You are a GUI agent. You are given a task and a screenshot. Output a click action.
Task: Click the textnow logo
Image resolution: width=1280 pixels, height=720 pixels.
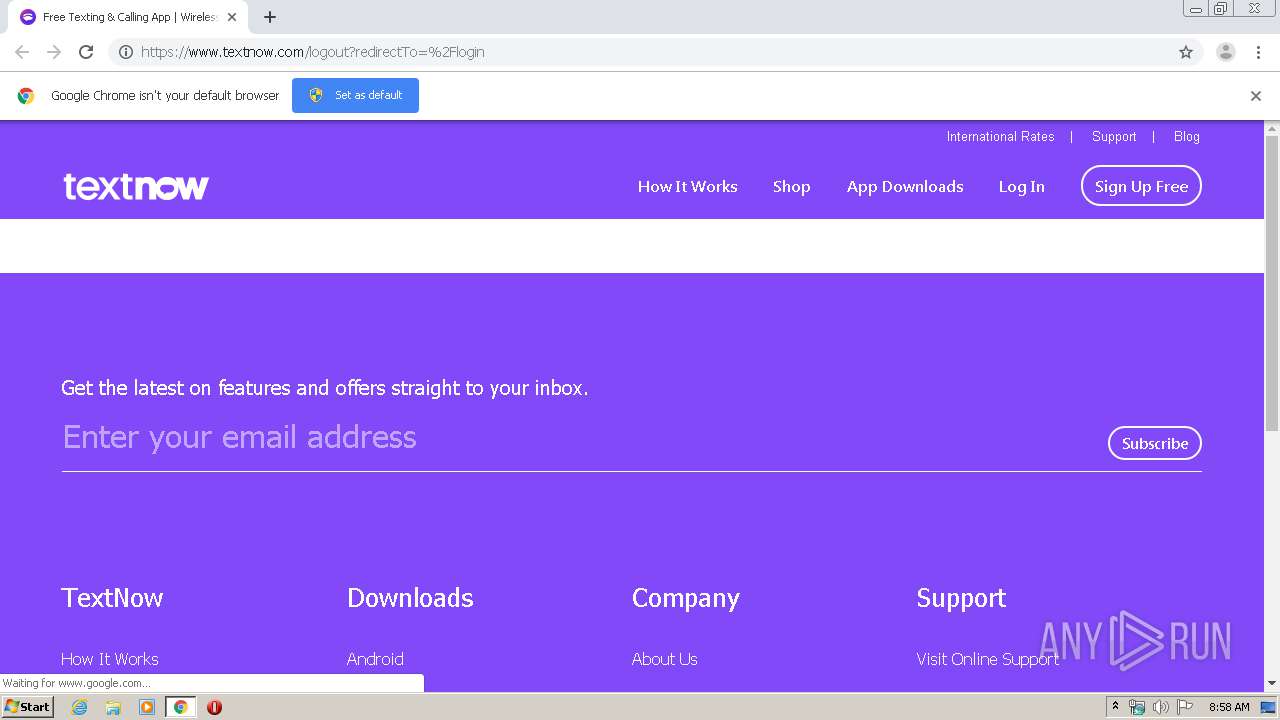pyautogui.click(x=136, y=186)
